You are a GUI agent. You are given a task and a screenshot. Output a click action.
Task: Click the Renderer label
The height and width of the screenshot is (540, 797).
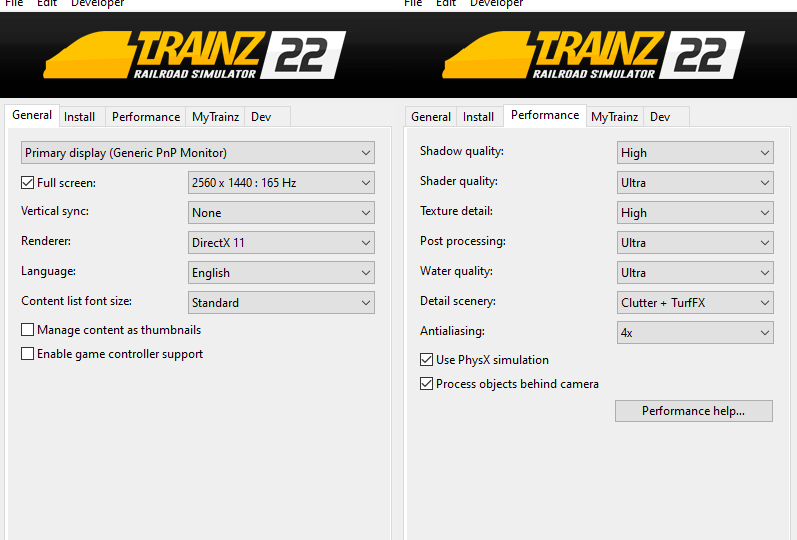46,241
